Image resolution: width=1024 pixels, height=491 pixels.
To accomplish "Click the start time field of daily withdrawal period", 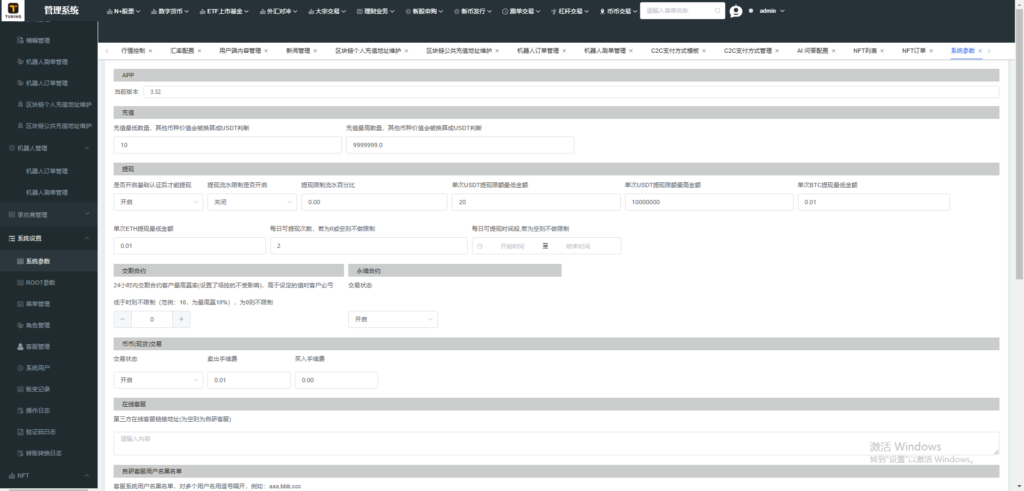I will (512, 246).
